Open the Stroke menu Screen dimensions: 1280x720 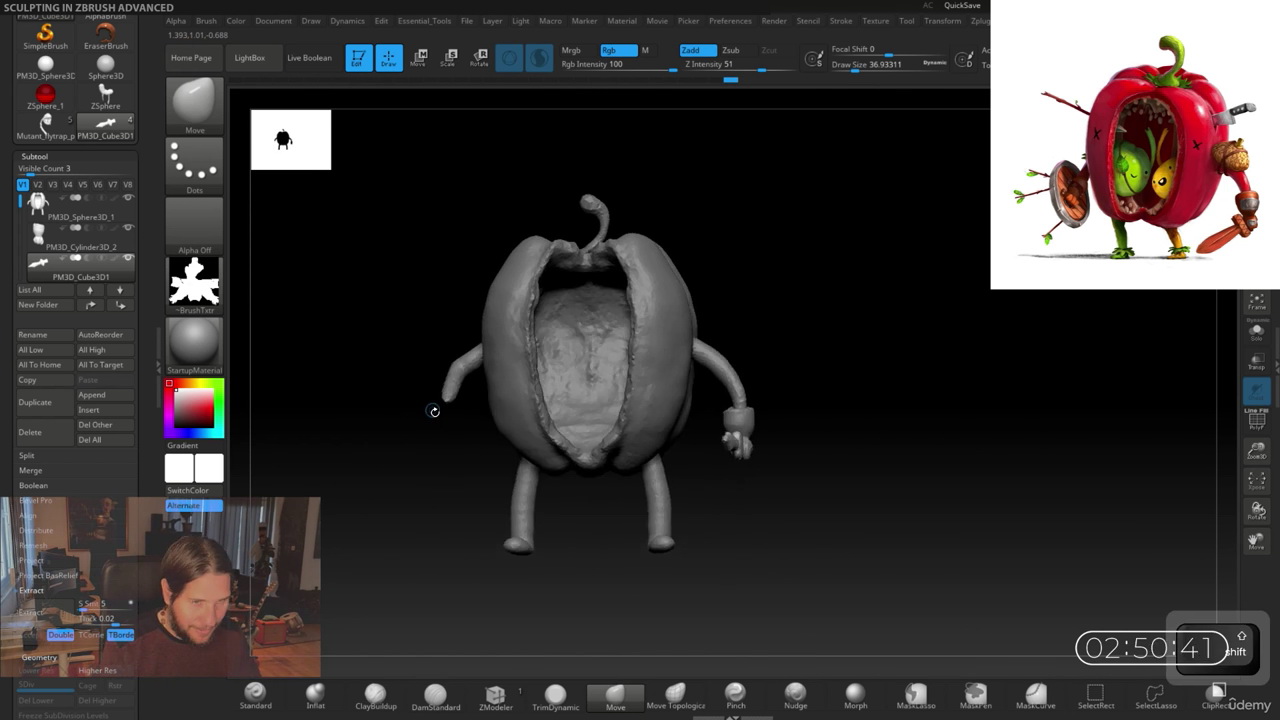(841, 21)
